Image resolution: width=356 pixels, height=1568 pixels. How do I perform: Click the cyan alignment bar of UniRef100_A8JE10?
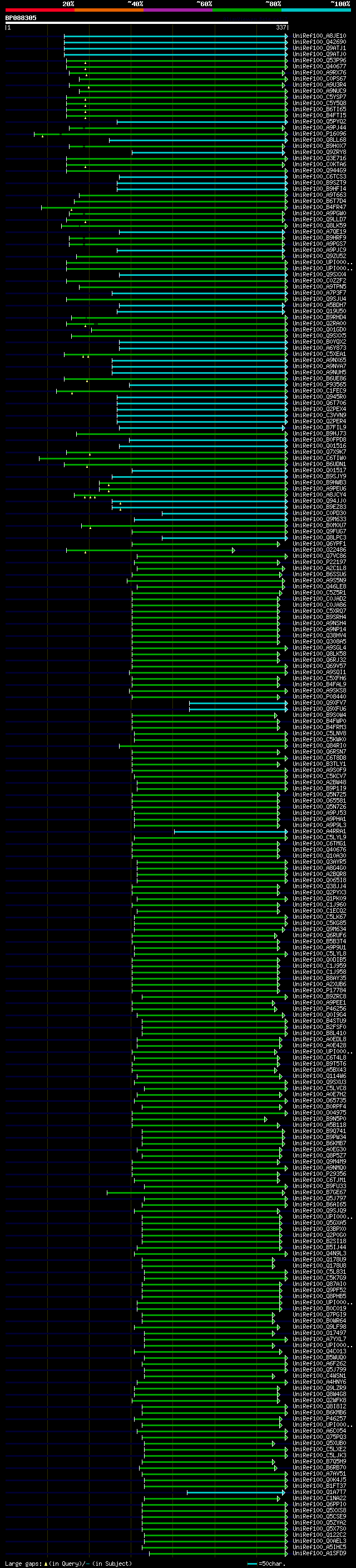point(176,36)
